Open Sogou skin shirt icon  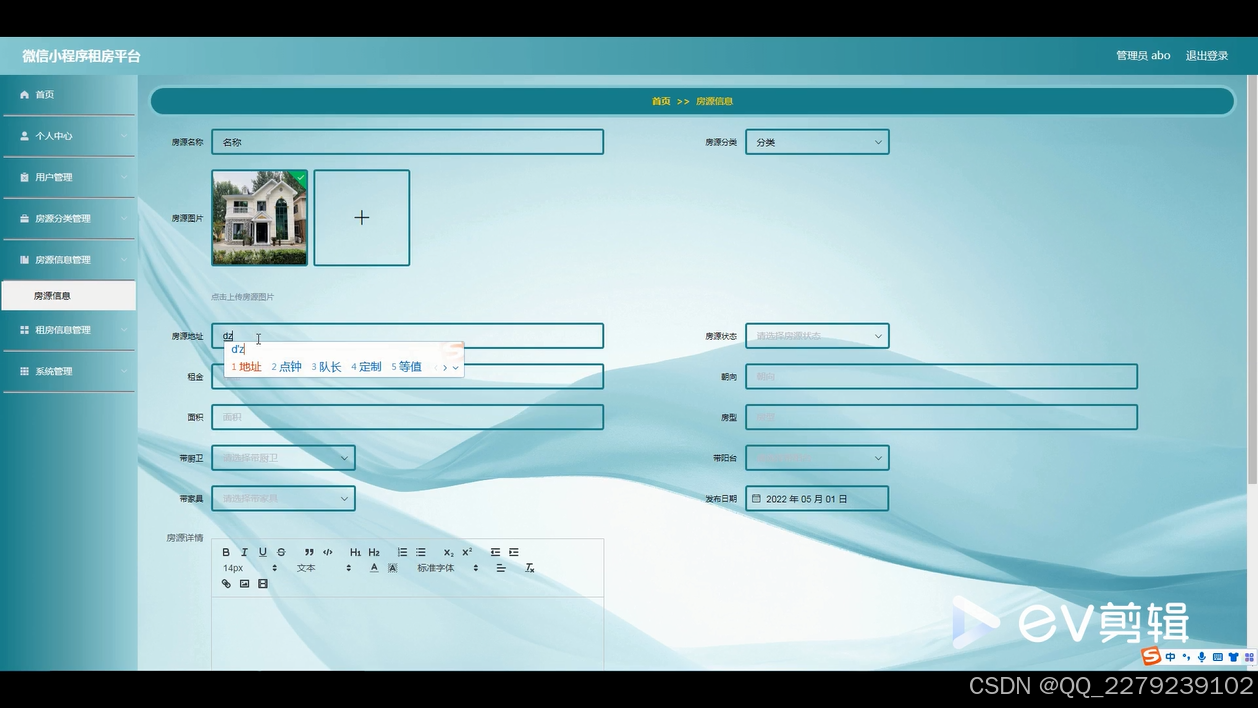pos(1233,657)
